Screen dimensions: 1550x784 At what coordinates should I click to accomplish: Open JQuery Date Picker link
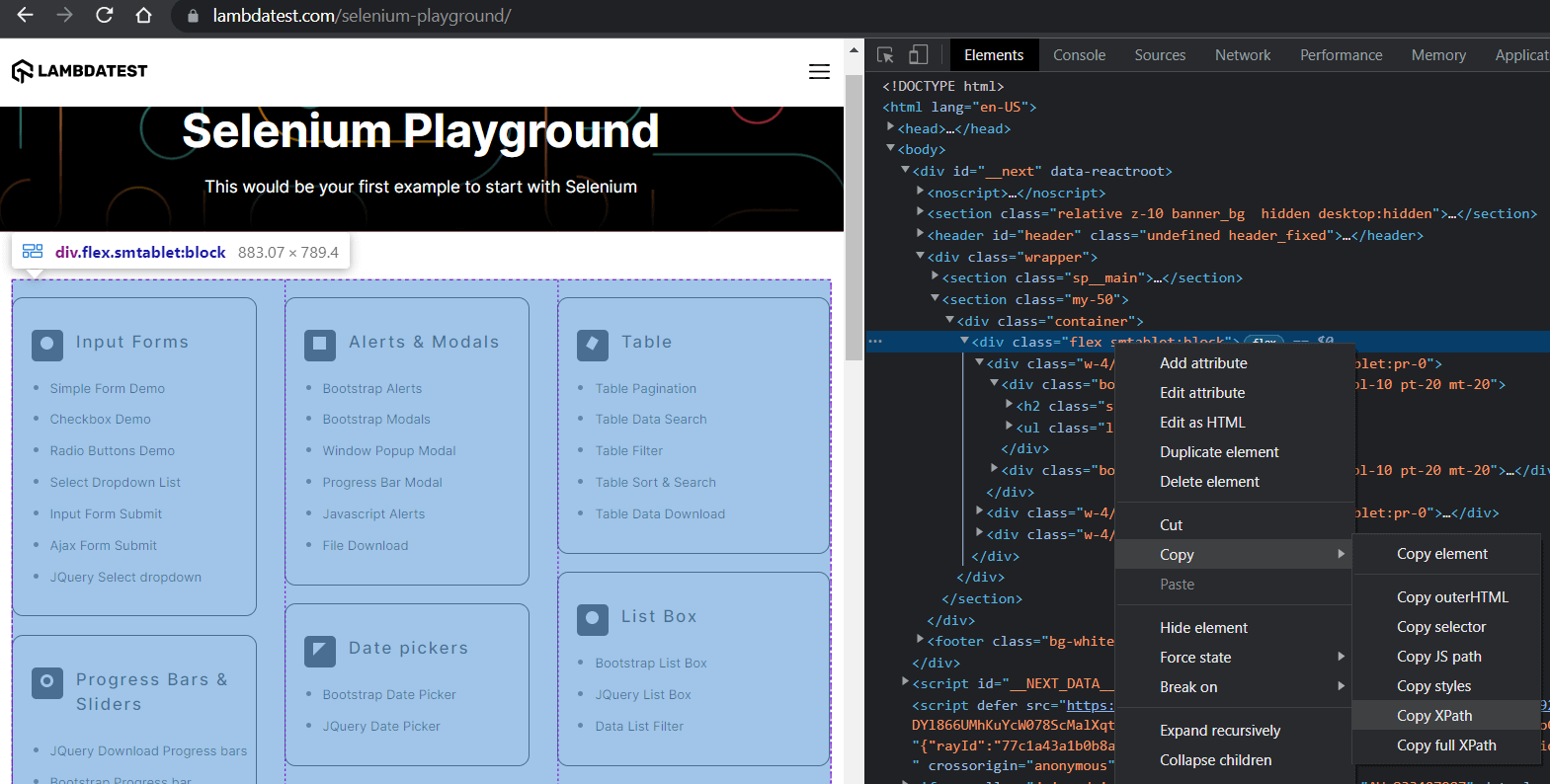coord(381,727)
